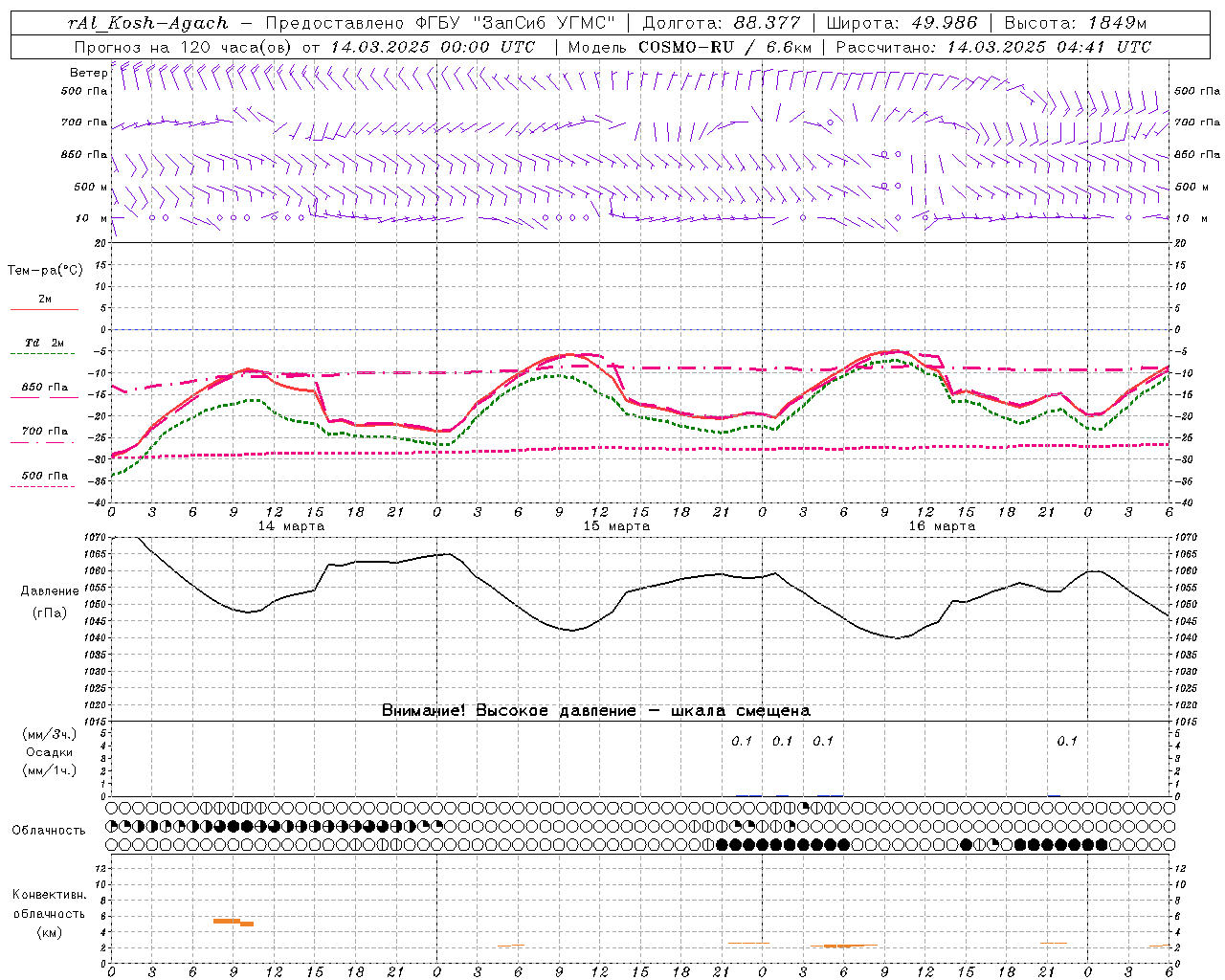Click the Ветер wind panel label
Screen dimensions: 1225x980
[88, 73]
